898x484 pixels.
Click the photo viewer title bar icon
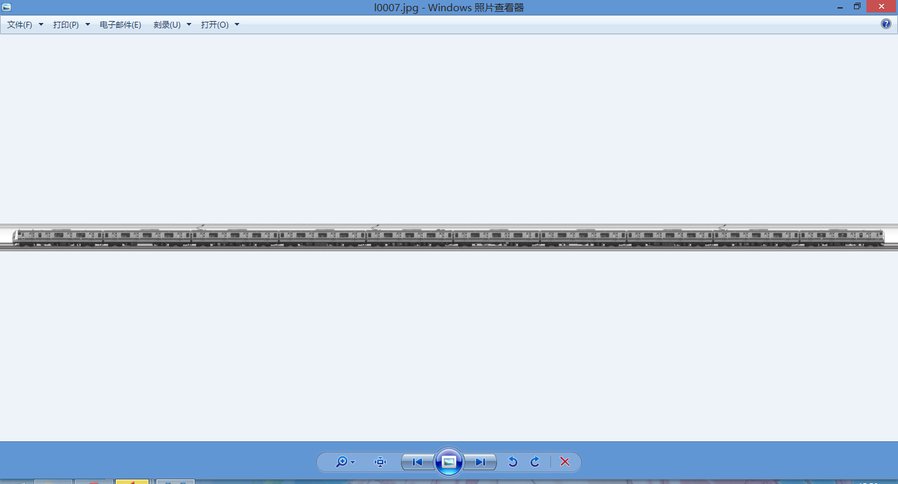coord(7,7)
